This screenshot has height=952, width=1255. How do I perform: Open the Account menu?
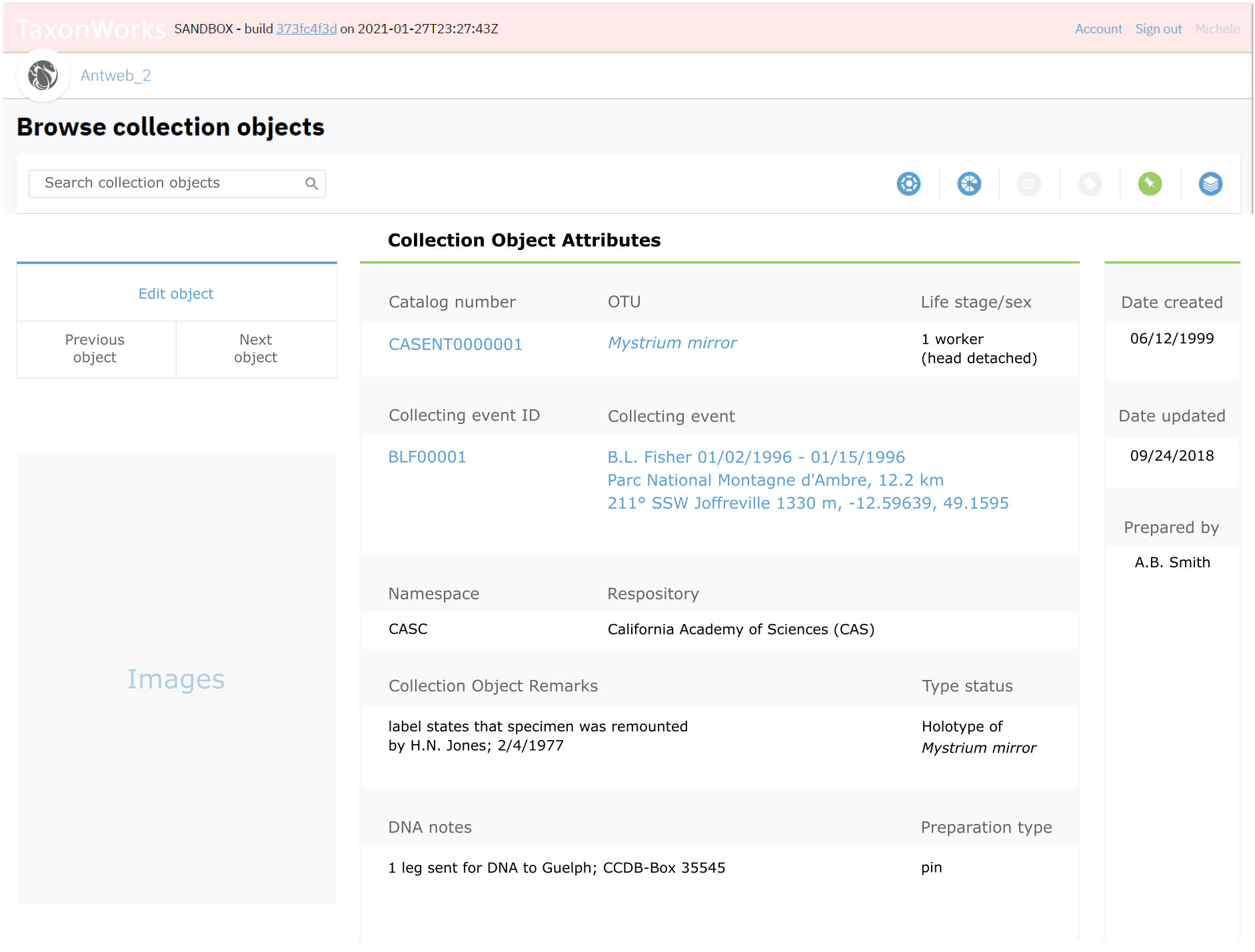1098,29
